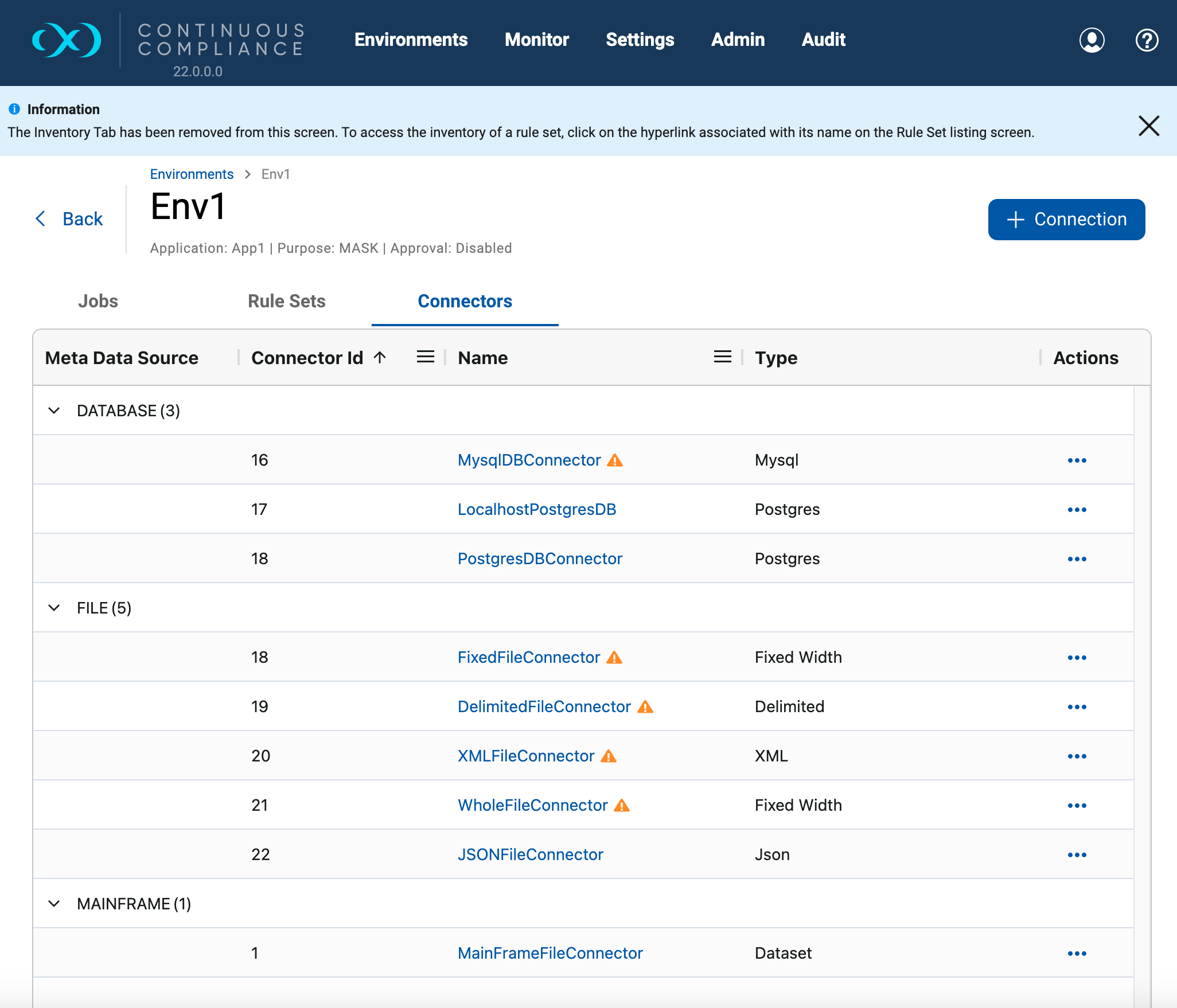Switch to the Rule Sets tab
The image size is (1177, 1008).
coord(286,301)
